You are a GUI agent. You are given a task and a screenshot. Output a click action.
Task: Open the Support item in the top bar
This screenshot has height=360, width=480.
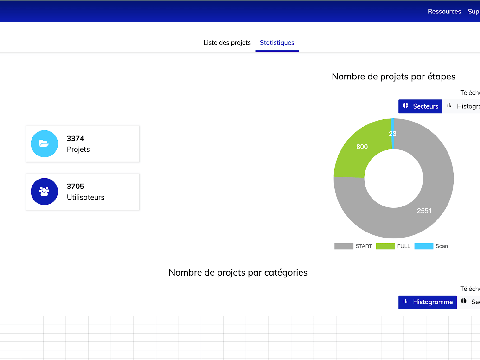click(x=474, y=11)
